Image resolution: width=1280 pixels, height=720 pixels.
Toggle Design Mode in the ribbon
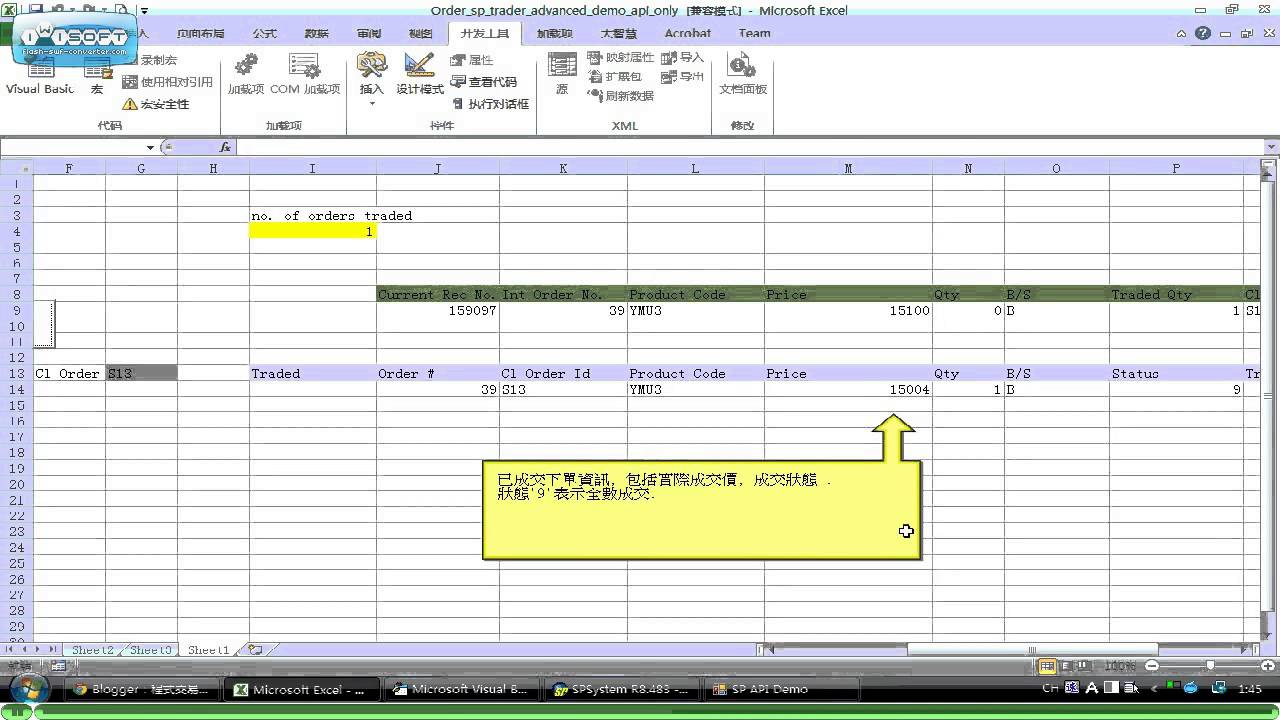tap(419, 76)
